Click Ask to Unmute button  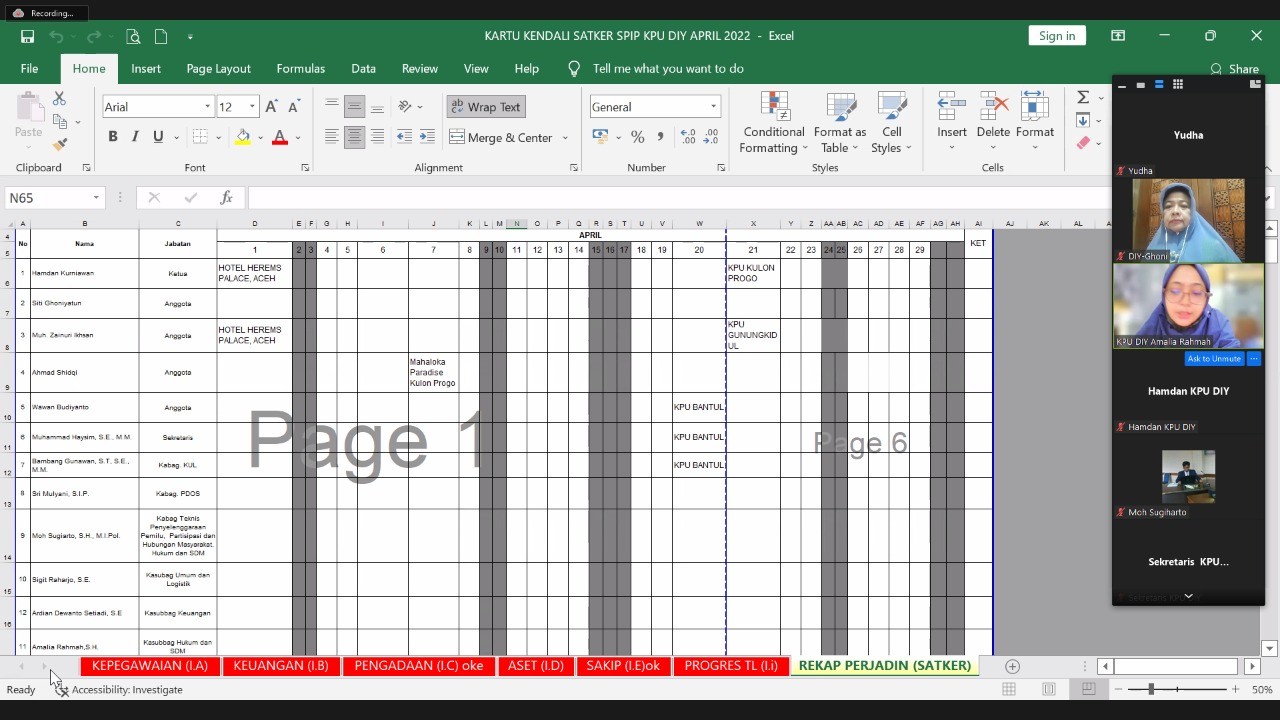(x=1213, y=358)
